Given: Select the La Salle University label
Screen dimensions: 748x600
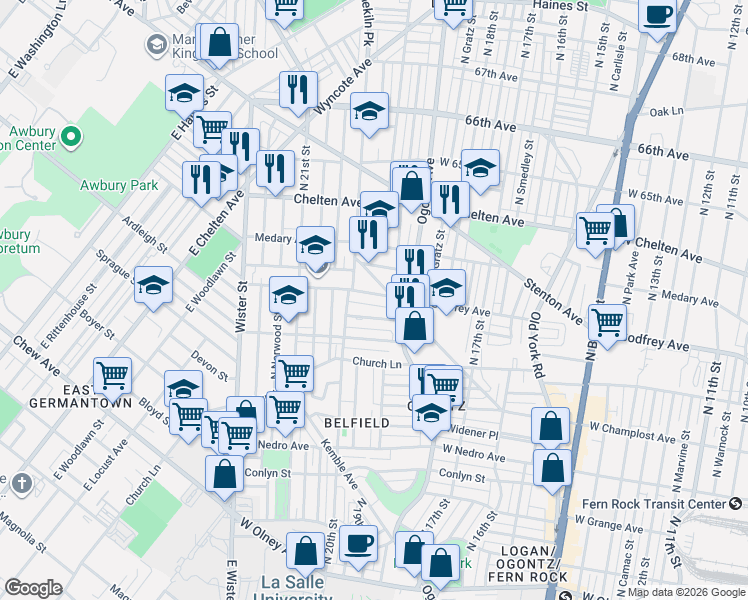Looking at the screenshot, I should tap(293, 590).
